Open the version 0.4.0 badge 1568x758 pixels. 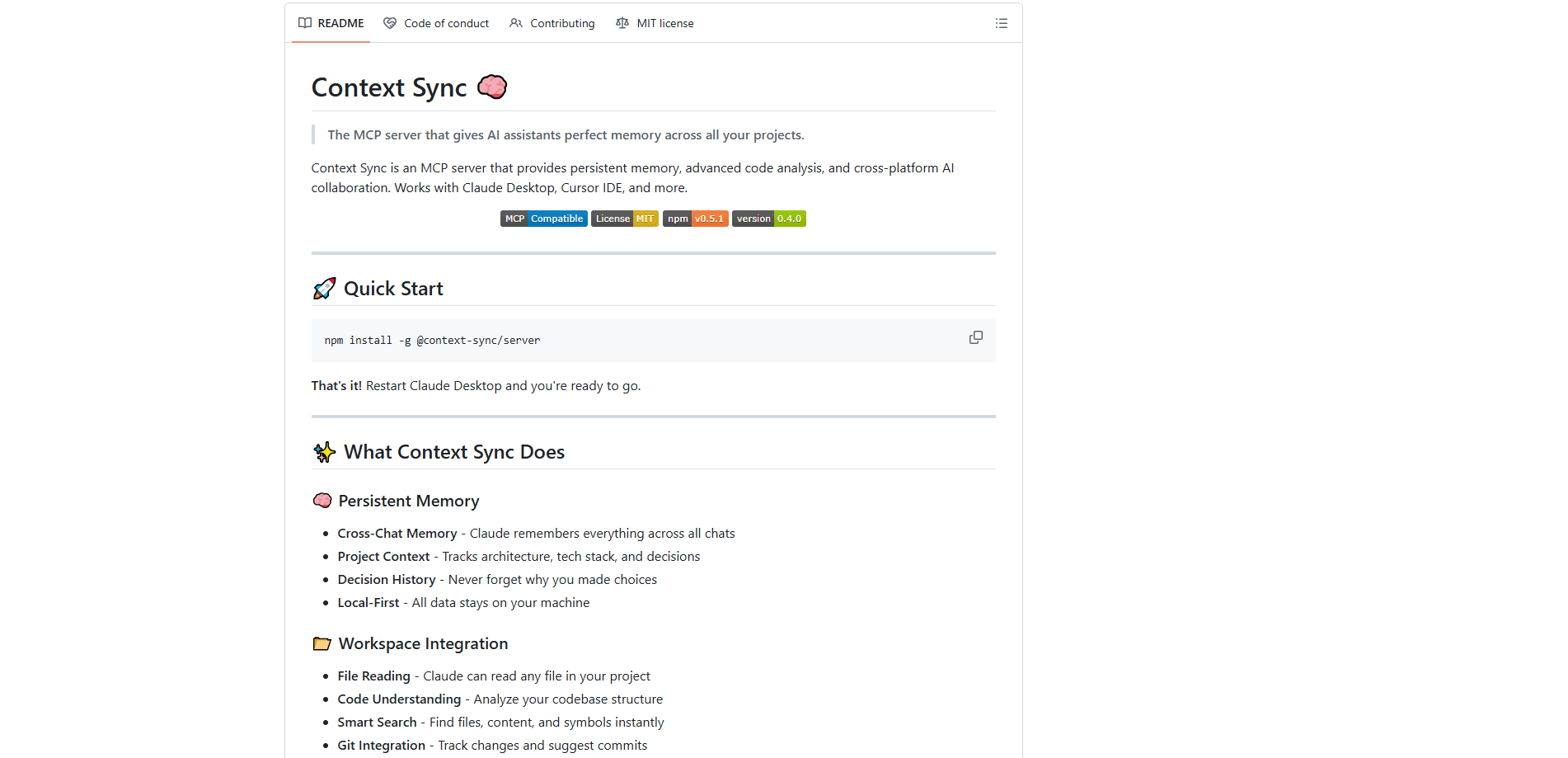pos(769,219)
